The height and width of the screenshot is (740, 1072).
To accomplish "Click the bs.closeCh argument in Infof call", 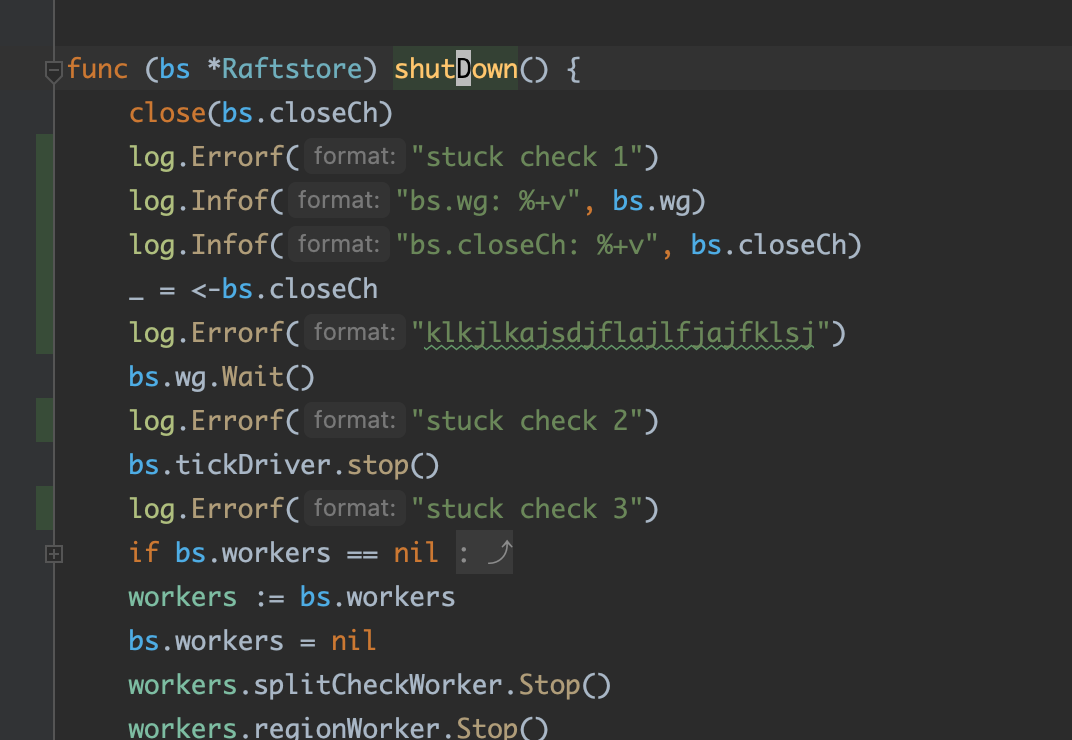I will point(768,245).
